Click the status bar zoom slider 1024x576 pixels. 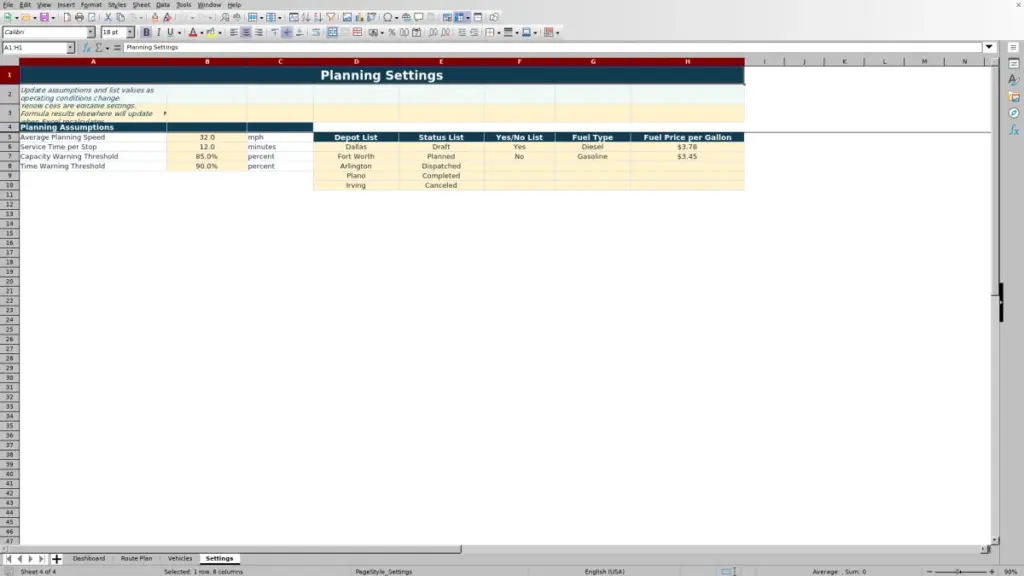coord(960,571)
